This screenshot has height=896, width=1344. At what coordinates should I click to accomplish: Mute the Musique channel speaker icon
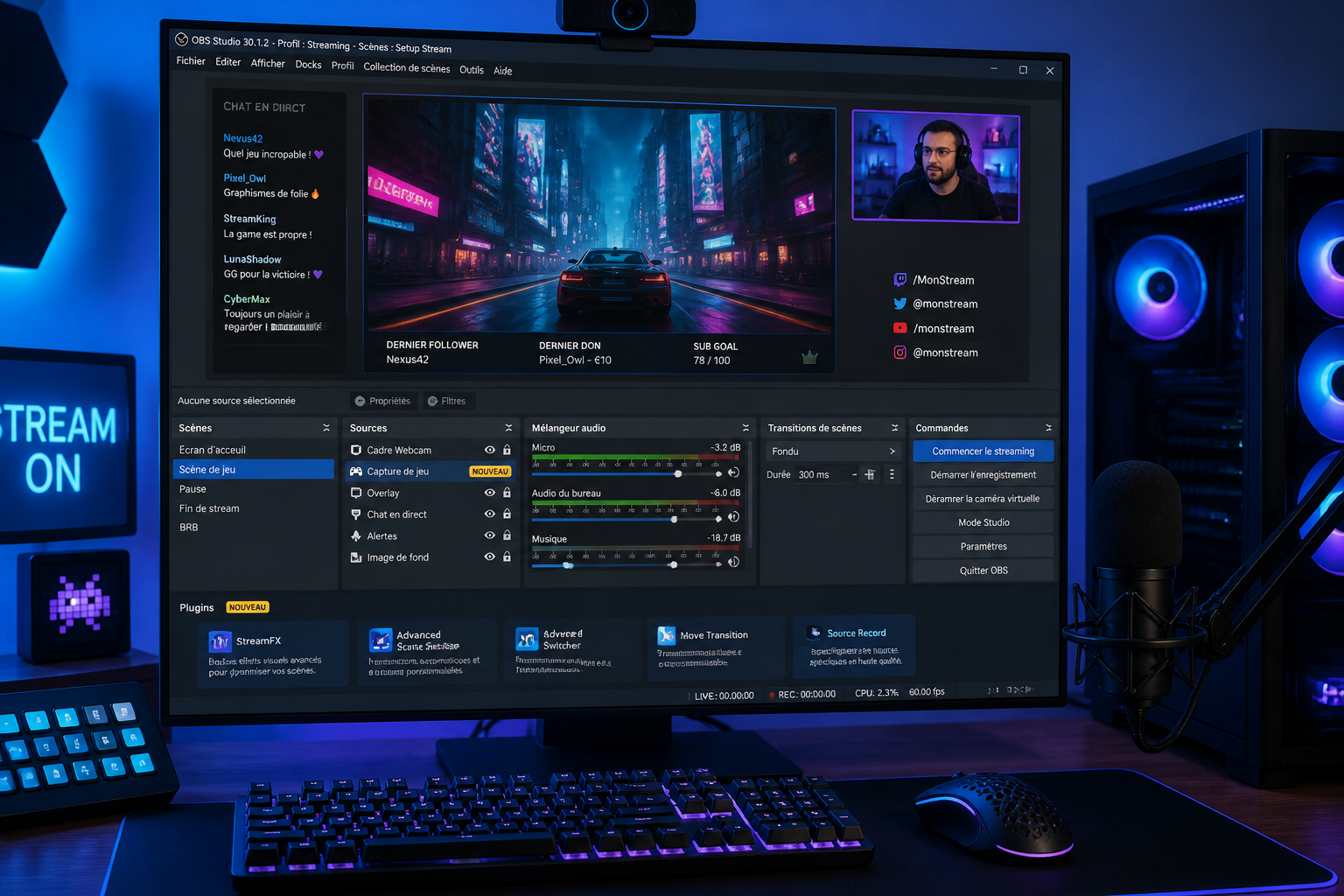click(x=733, y=562)
